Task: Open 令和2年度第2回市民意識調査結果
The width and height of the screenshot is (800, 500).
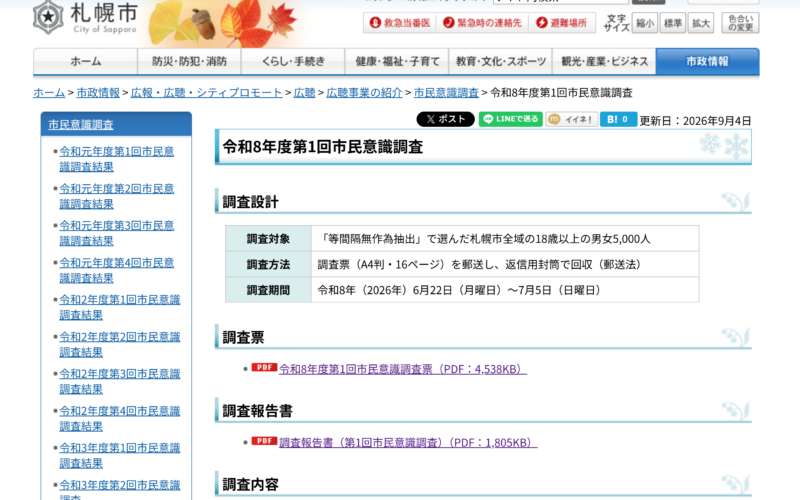Action: click(119, 344)
